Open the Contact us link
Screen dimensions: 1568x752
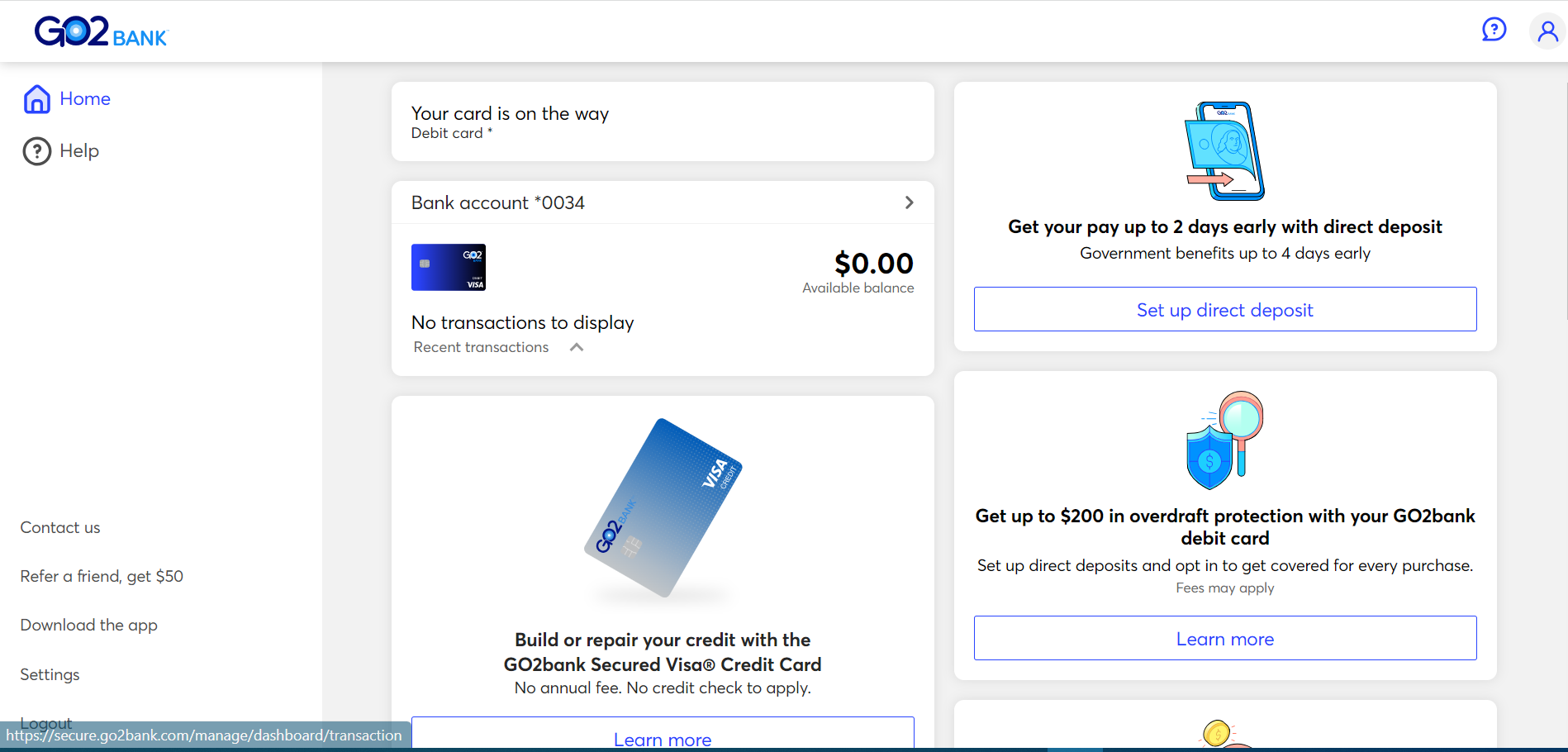(60, 527)
